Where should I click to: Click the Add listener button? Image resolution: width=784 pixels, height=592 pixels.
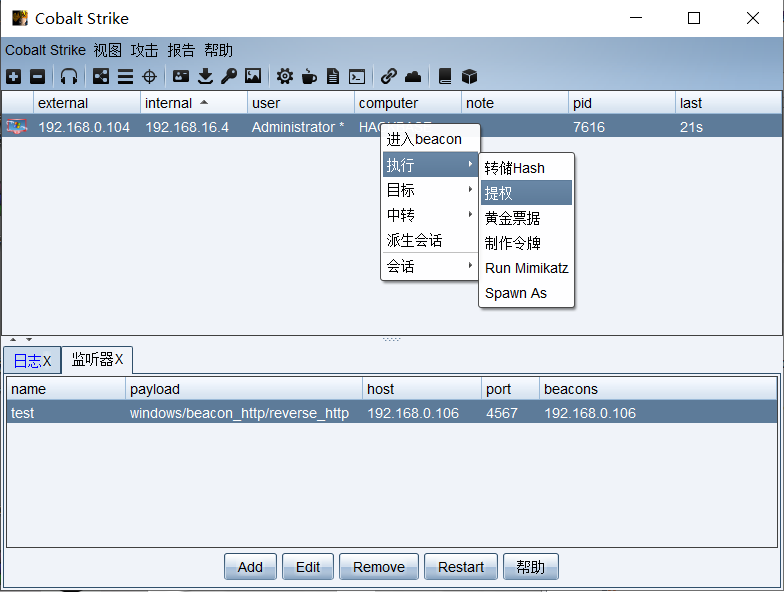[x=250, y=567]
